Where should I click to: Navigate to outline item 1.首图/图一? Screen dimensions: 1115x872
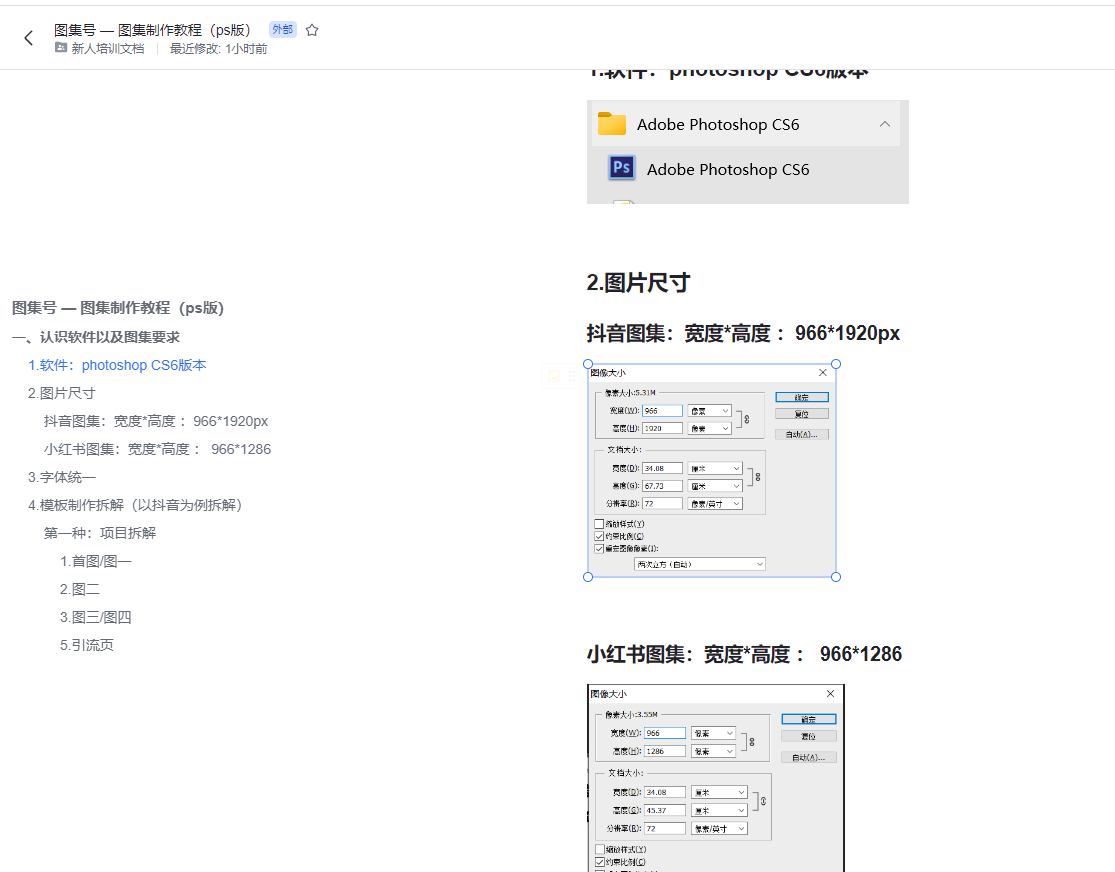pyautogui.click(x=95, y=561)
